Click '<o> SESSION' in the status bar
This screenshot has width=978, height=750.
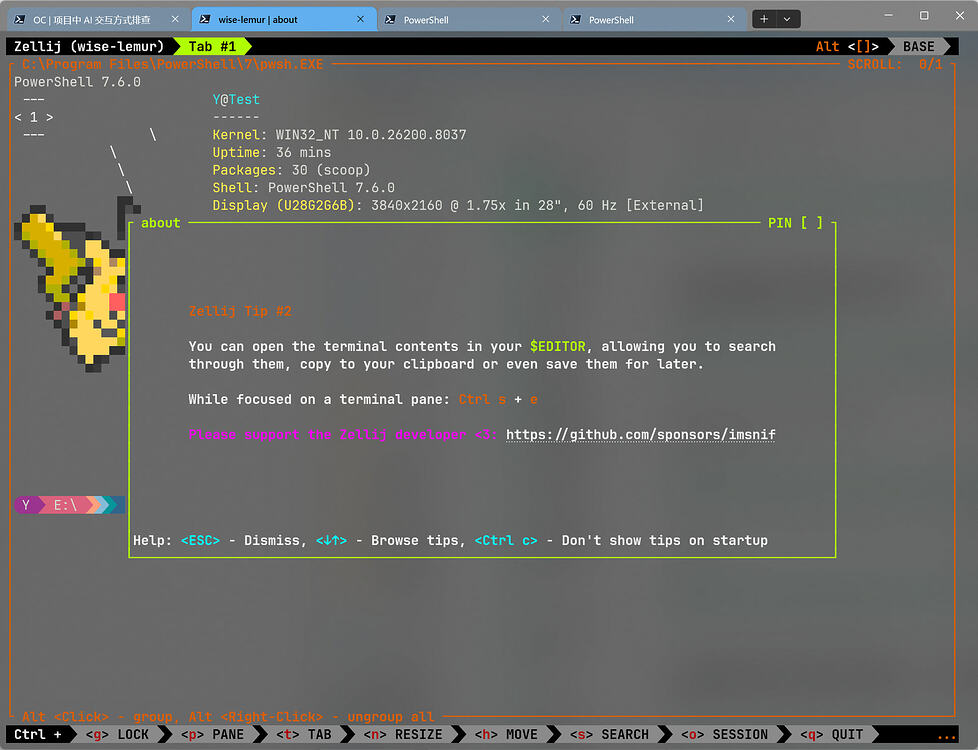(x=724, y=734)
